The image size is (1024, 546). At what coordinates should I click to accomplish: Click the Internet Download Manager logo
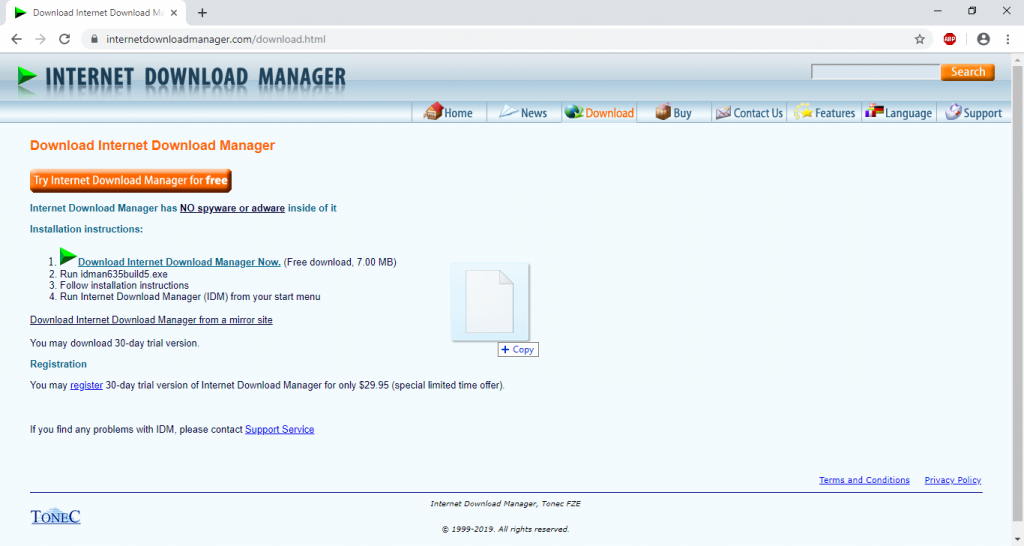[181, 78]
